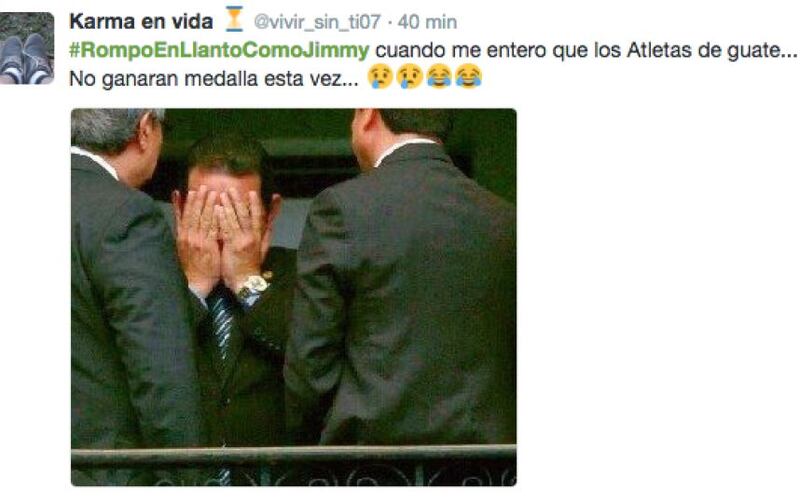Click the text "No ganaran medalla esta vez..."
Viewport: 800px width, 503px height.
pyautogui.click(x=214, y=79)
